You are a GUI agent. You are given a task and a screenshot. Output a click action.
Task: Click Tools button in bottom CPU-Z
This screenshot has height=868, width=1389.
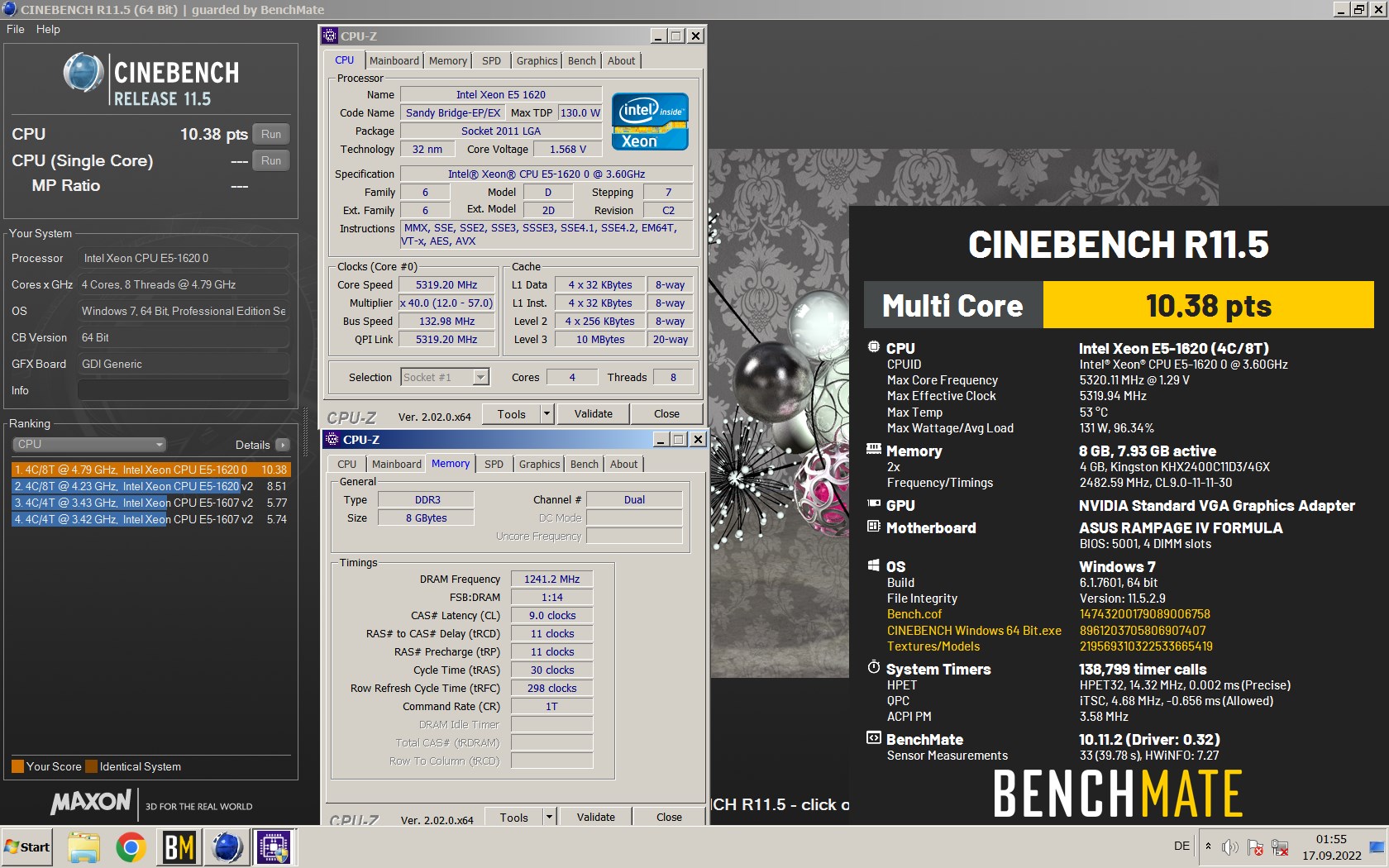pyautogui.click(x=514, y=817)
